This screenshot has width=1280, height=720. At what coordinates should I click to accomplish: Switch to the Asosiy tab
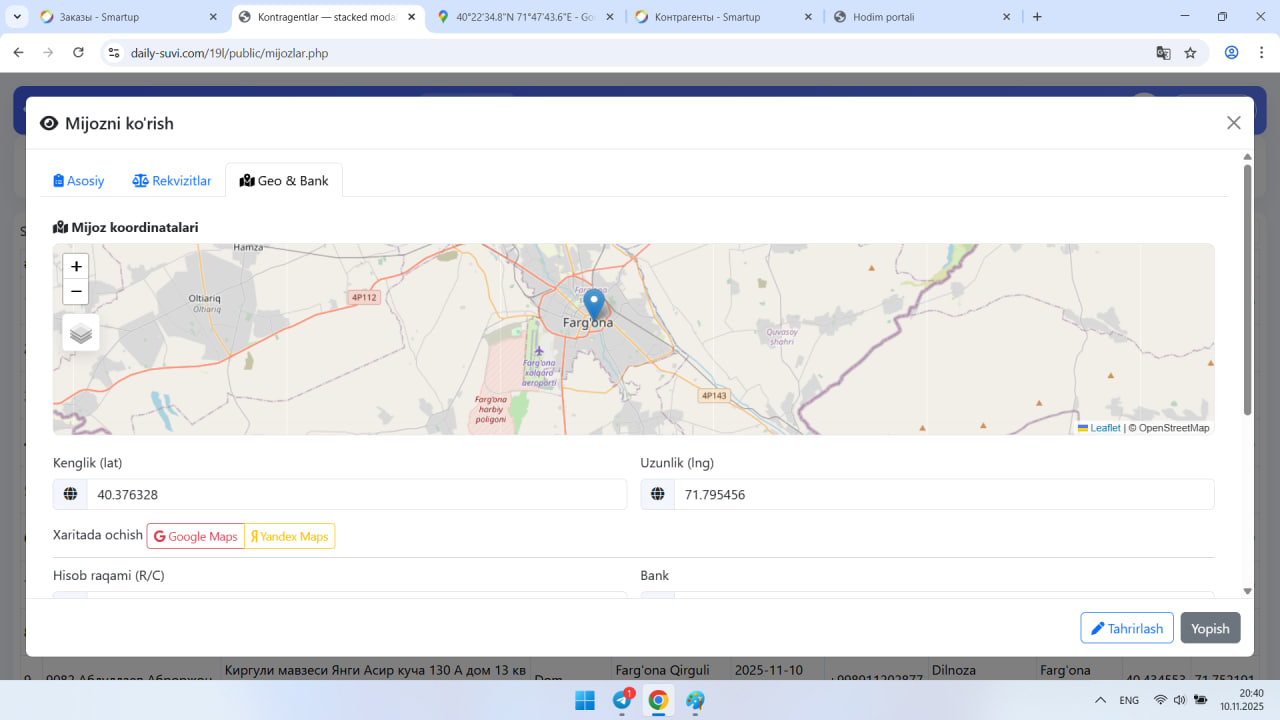(x=79, y=181)
